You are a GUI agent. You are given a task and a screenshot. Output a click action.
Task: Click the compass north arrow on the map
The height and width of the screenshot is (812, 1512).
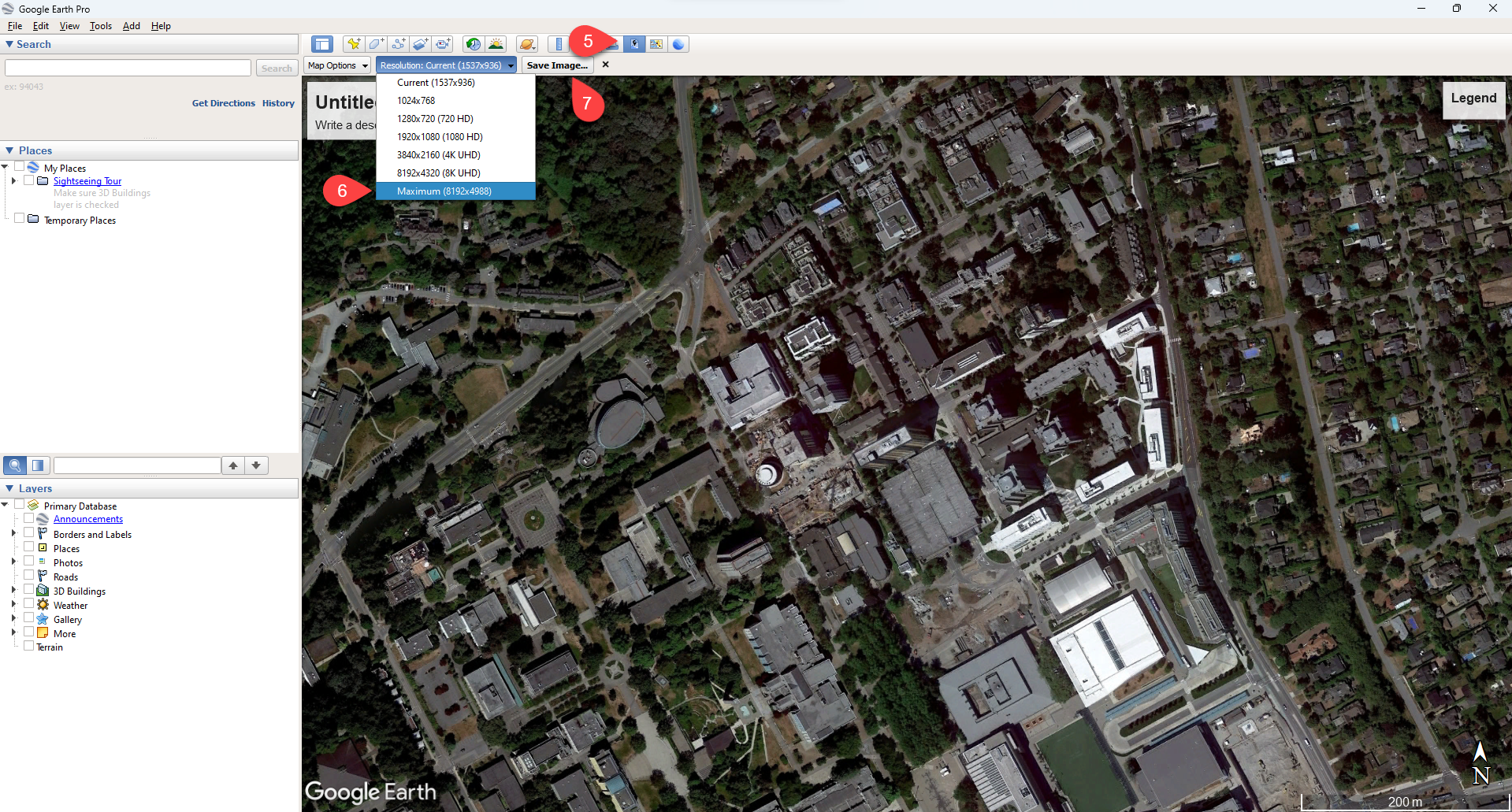click(1480, 762)
